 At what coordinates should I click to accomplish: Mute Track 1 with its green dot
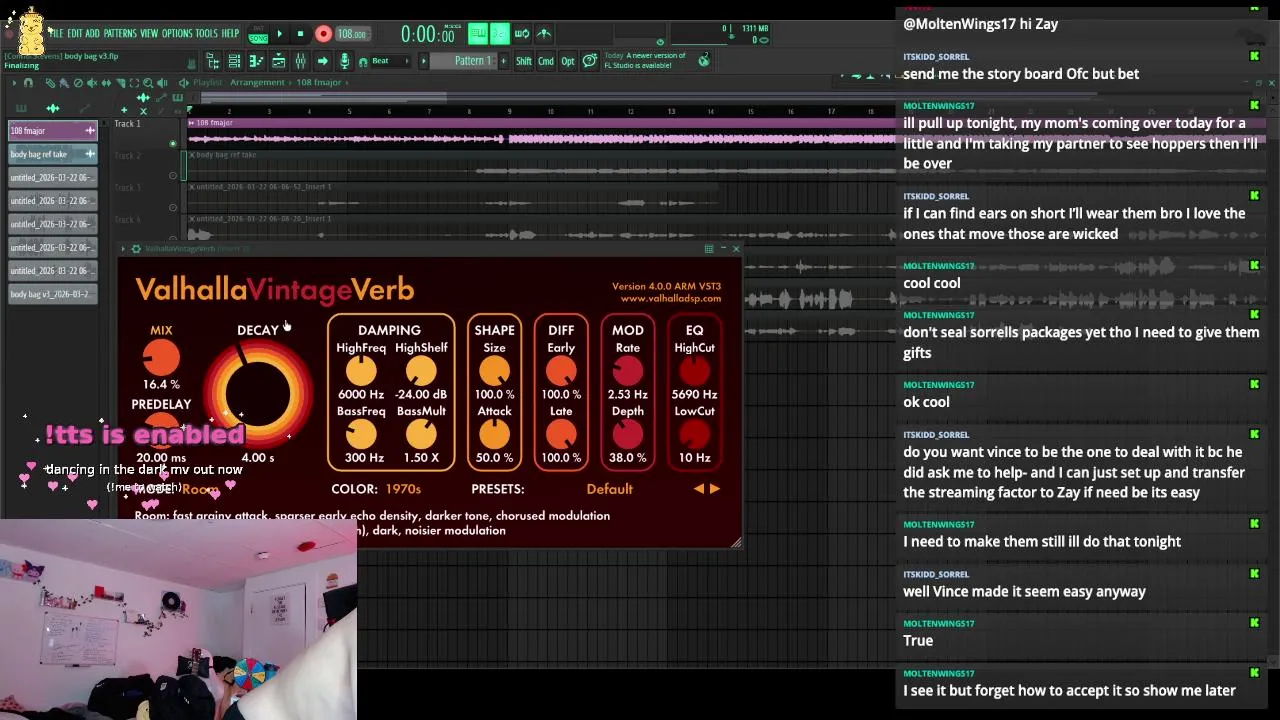pyautogui.click(x=172, y=144)
